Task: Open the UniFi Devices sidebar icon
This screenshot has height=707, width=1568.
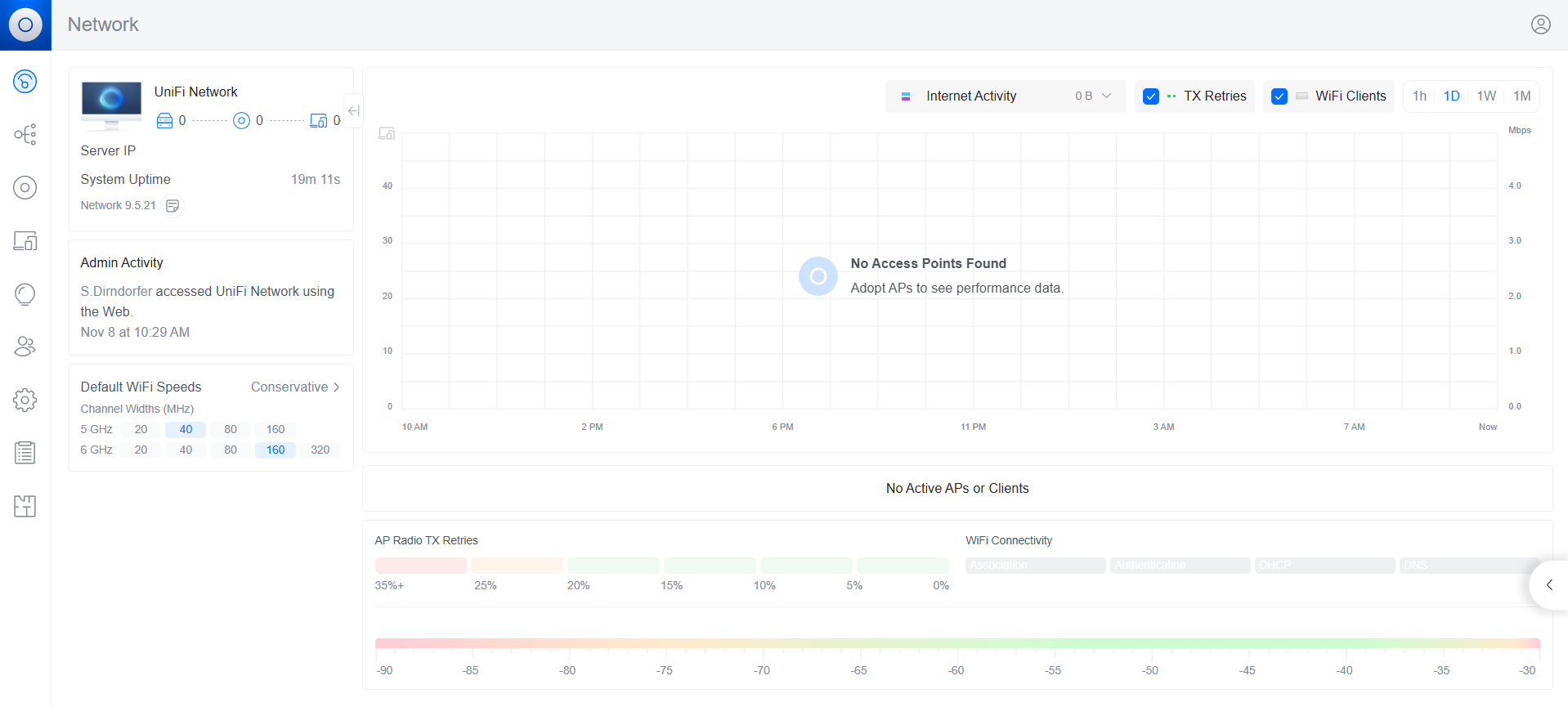Action: coord(25,188)
